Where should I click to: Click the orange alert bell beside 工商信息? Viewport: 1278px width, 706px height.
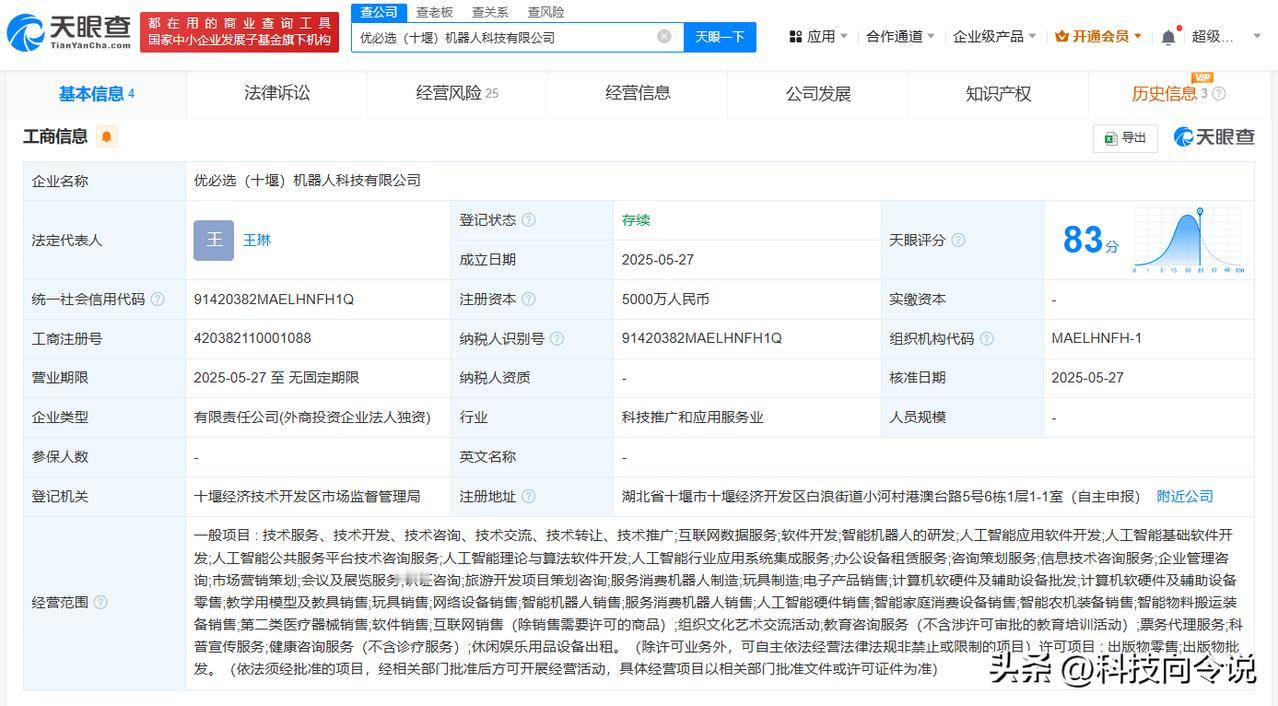pos(107,137)
